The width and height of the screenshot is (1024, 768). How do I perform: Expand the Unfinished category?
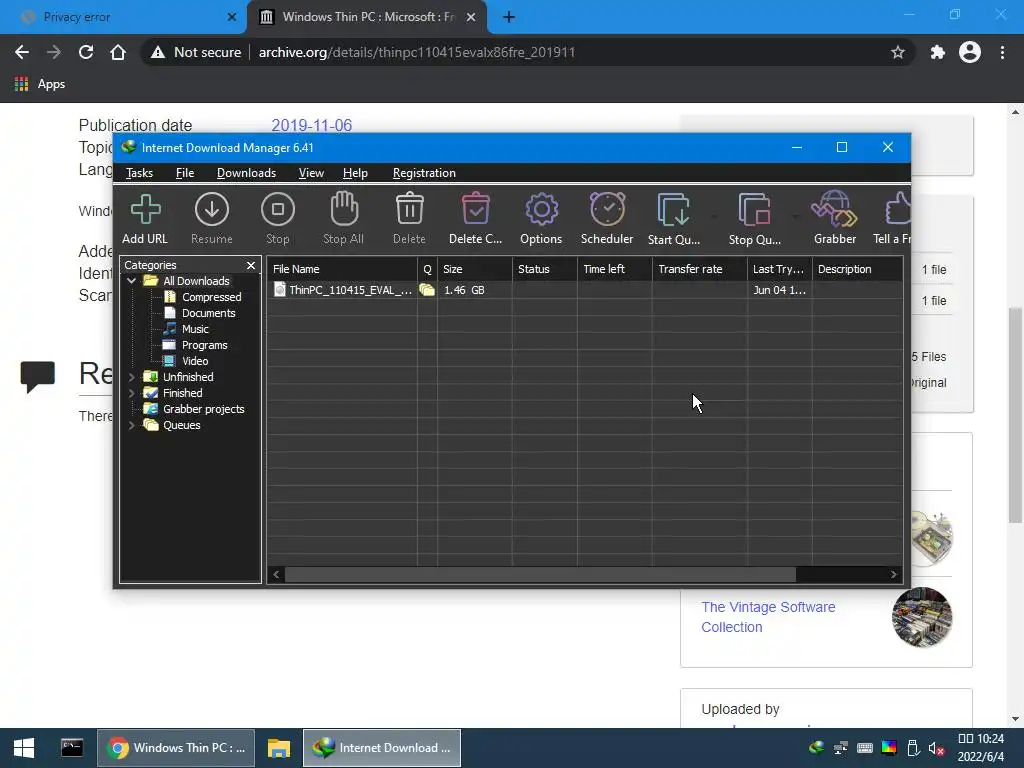click(132, 377)
